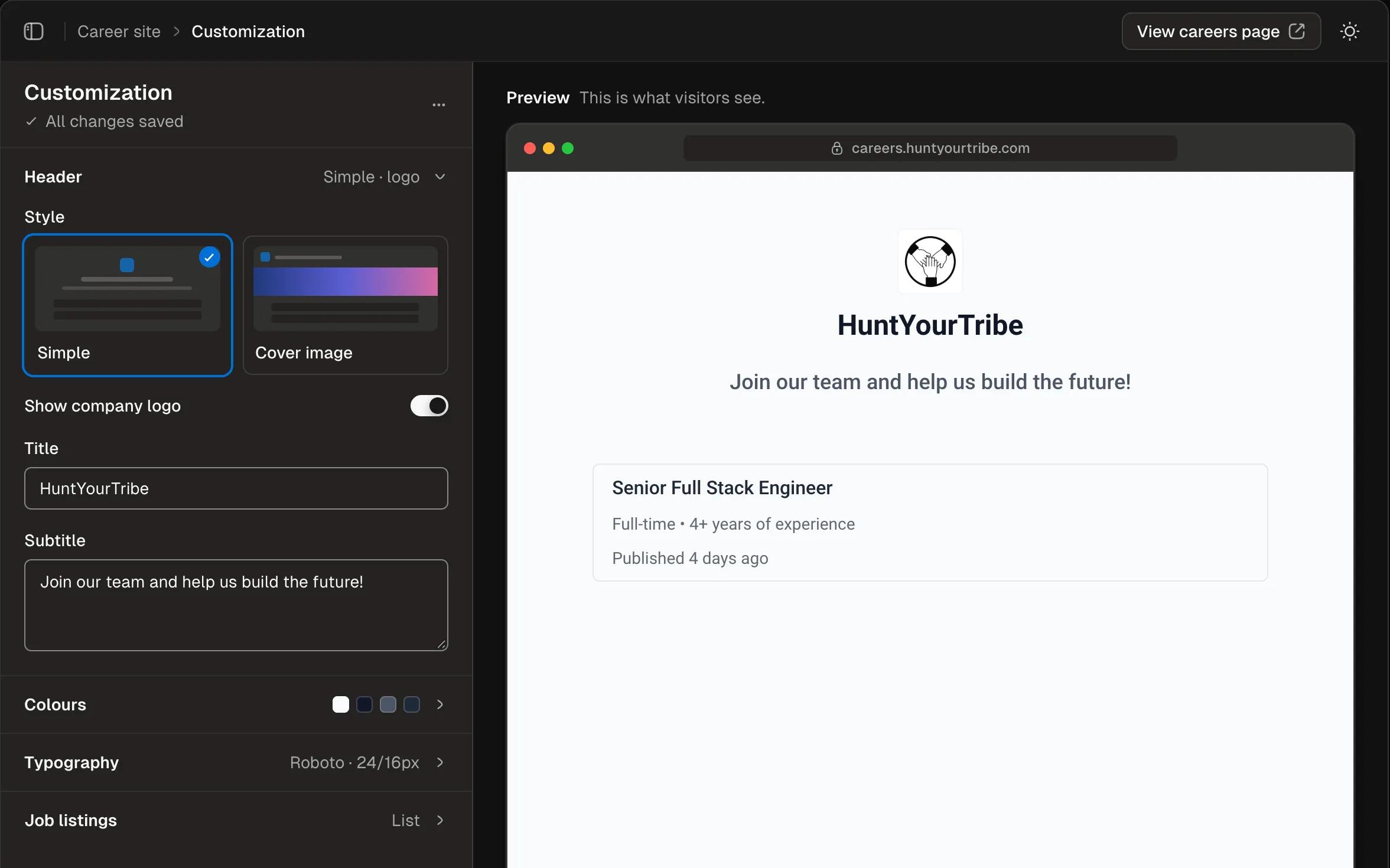Switch theme with the sun icon
1390x868 pixels.
(x=1349, y=31)
